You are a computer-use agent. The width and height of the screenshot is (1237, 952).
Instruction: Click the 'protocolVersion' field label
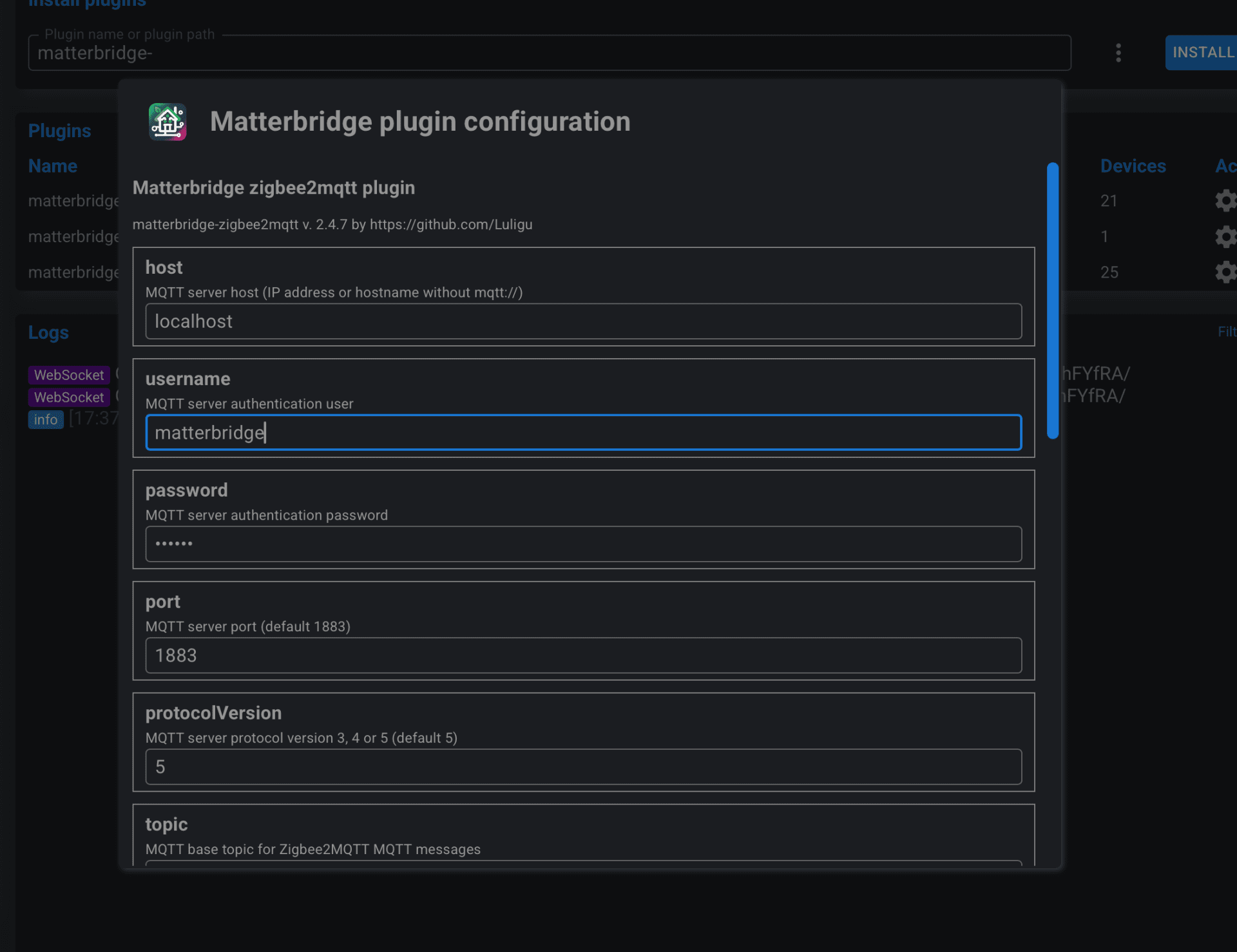[213, 713]
